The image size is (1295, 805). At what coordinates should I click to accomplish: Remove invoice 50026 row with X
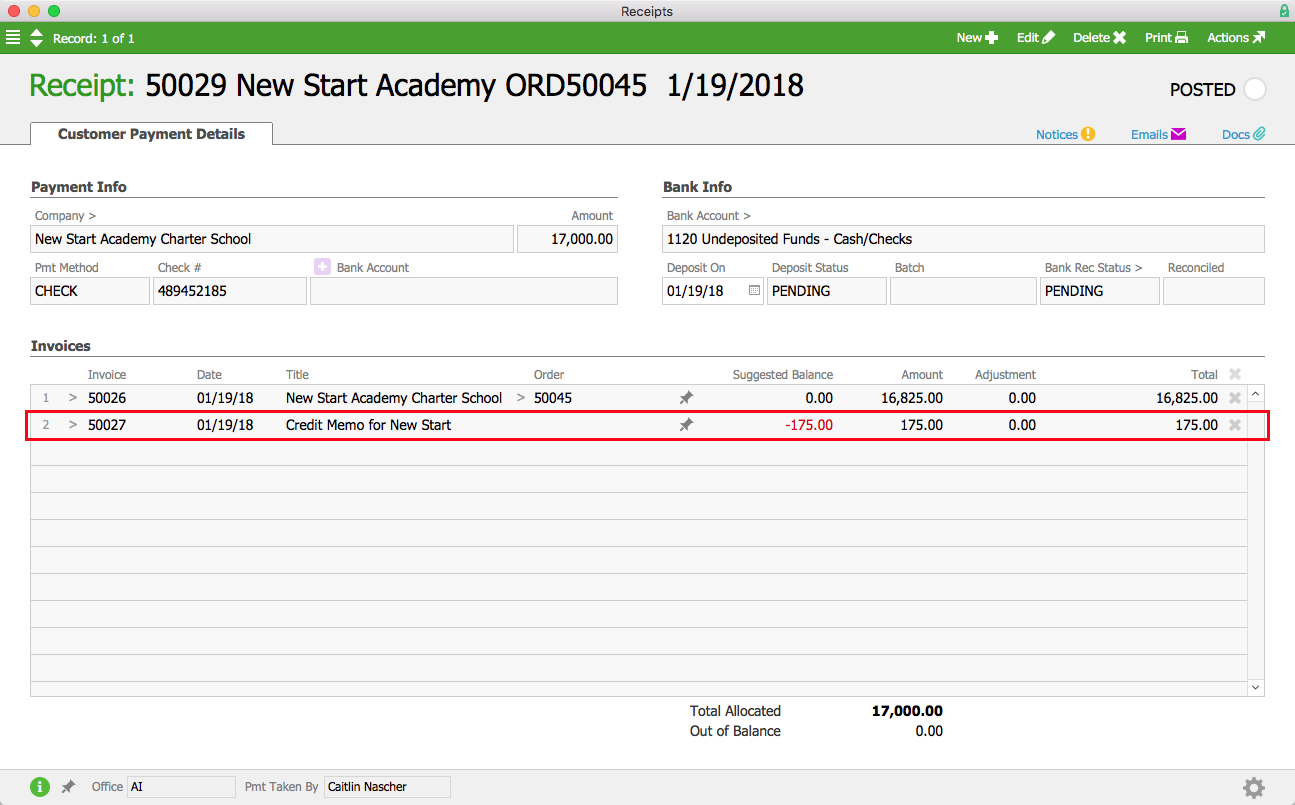click(x=1235, y=398)
